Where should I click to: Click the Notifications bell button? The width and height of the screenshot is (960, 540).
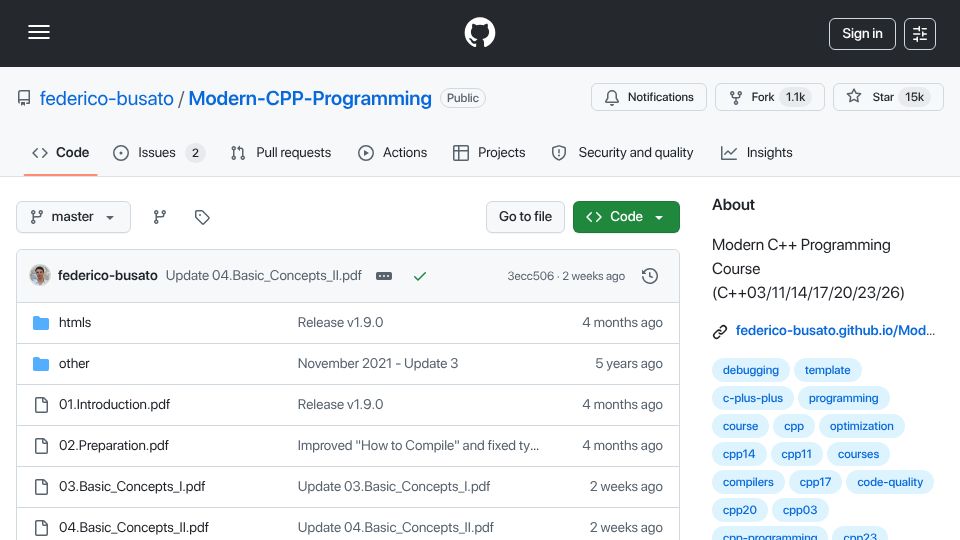[648, 97]
